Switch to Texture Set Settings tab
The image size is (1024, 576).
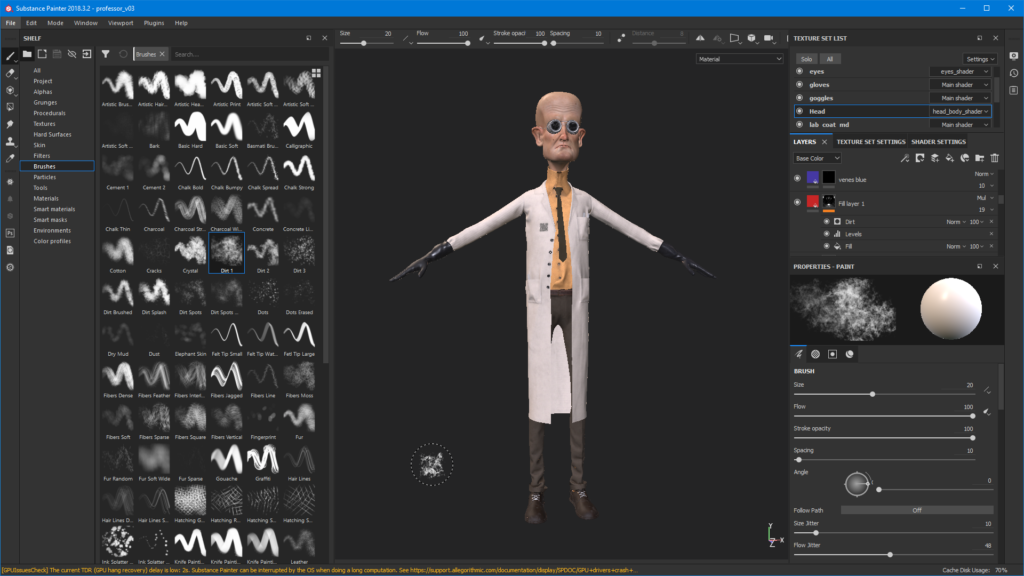click(x=871, y=142)
